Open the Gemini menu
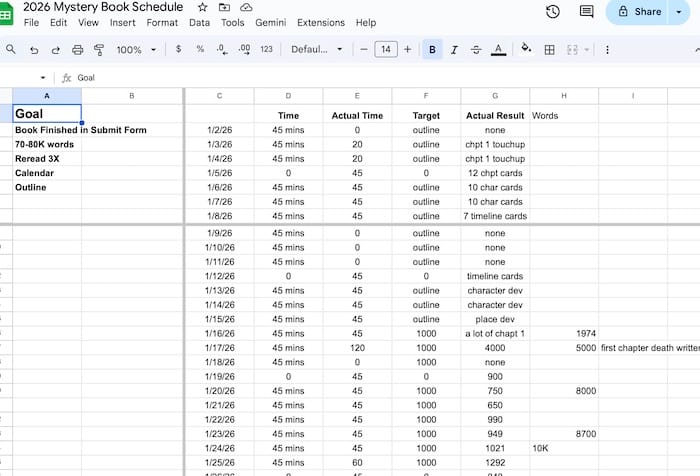700x476 pixels. (x=271, y=22)
